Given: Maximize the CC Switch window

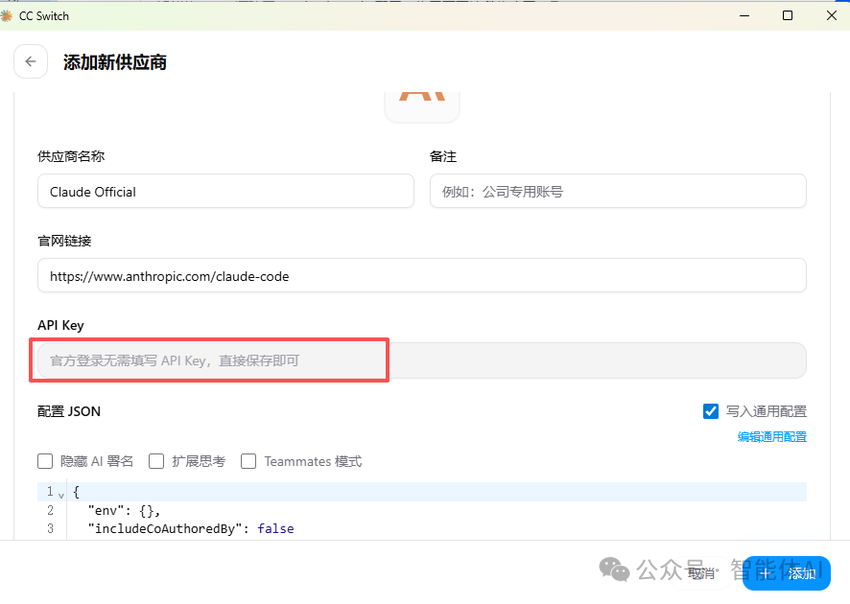Looking at the screenshot, I should [789, 15].
